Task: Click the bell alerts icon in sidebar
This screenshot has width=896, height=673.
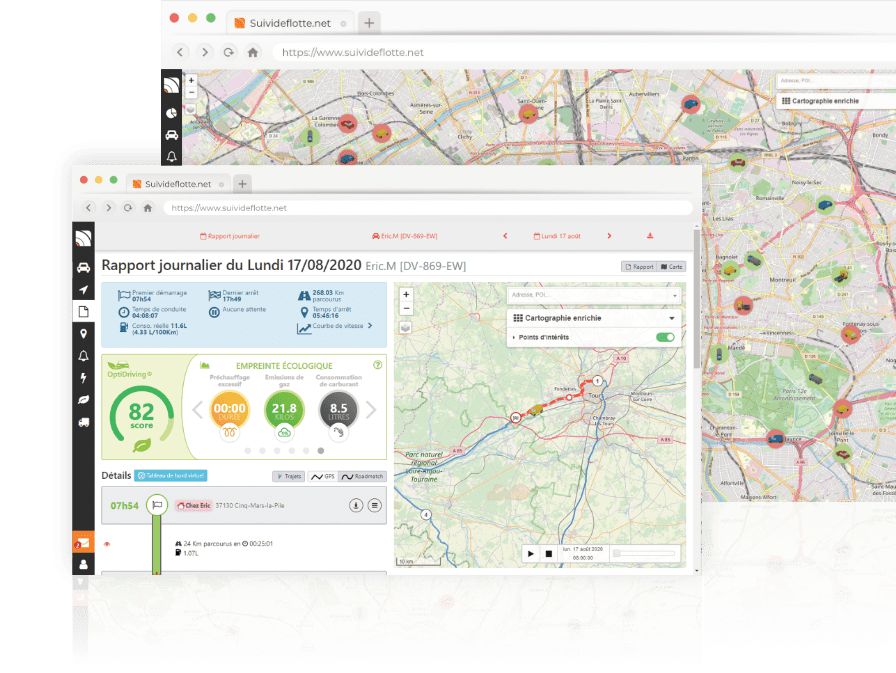Action: [x=83, y=356]
